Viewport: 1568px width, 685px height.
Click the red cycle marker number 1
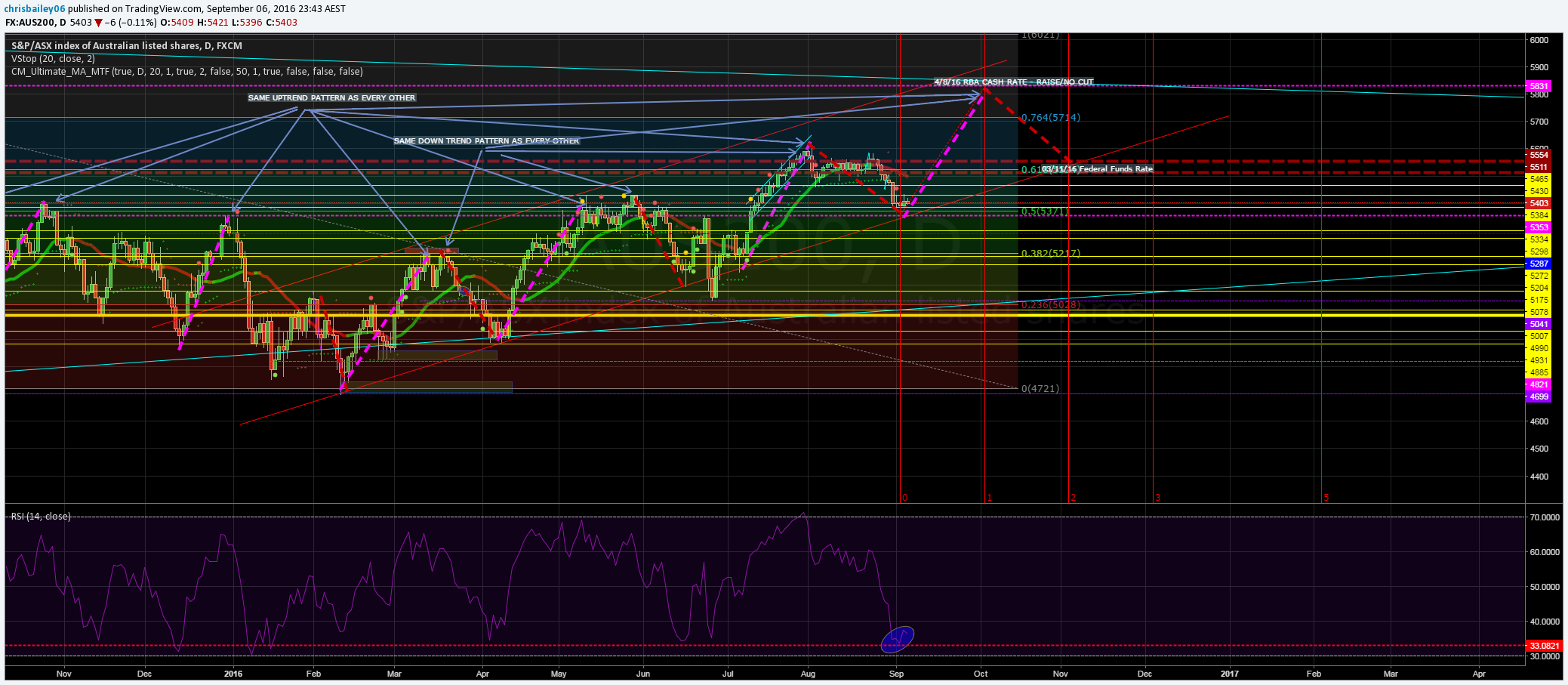989,498
